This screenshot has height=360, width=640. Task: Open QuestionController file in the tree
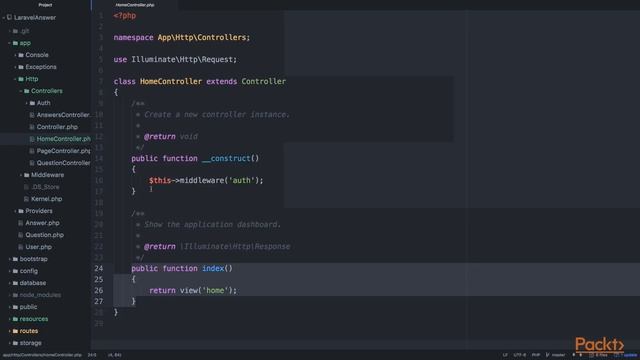(63, 163)
